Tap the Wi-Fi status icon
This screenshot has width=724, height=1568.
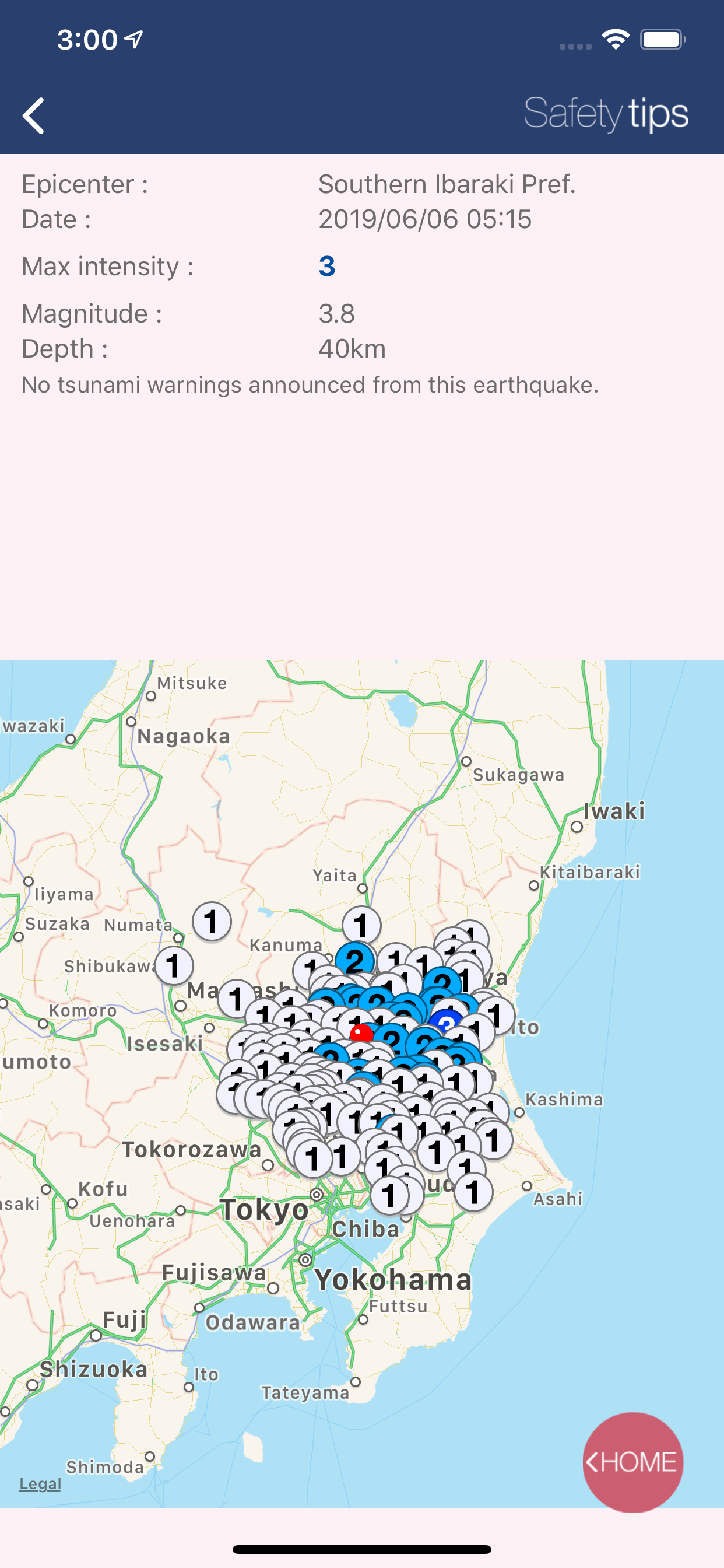click(615, 40)
